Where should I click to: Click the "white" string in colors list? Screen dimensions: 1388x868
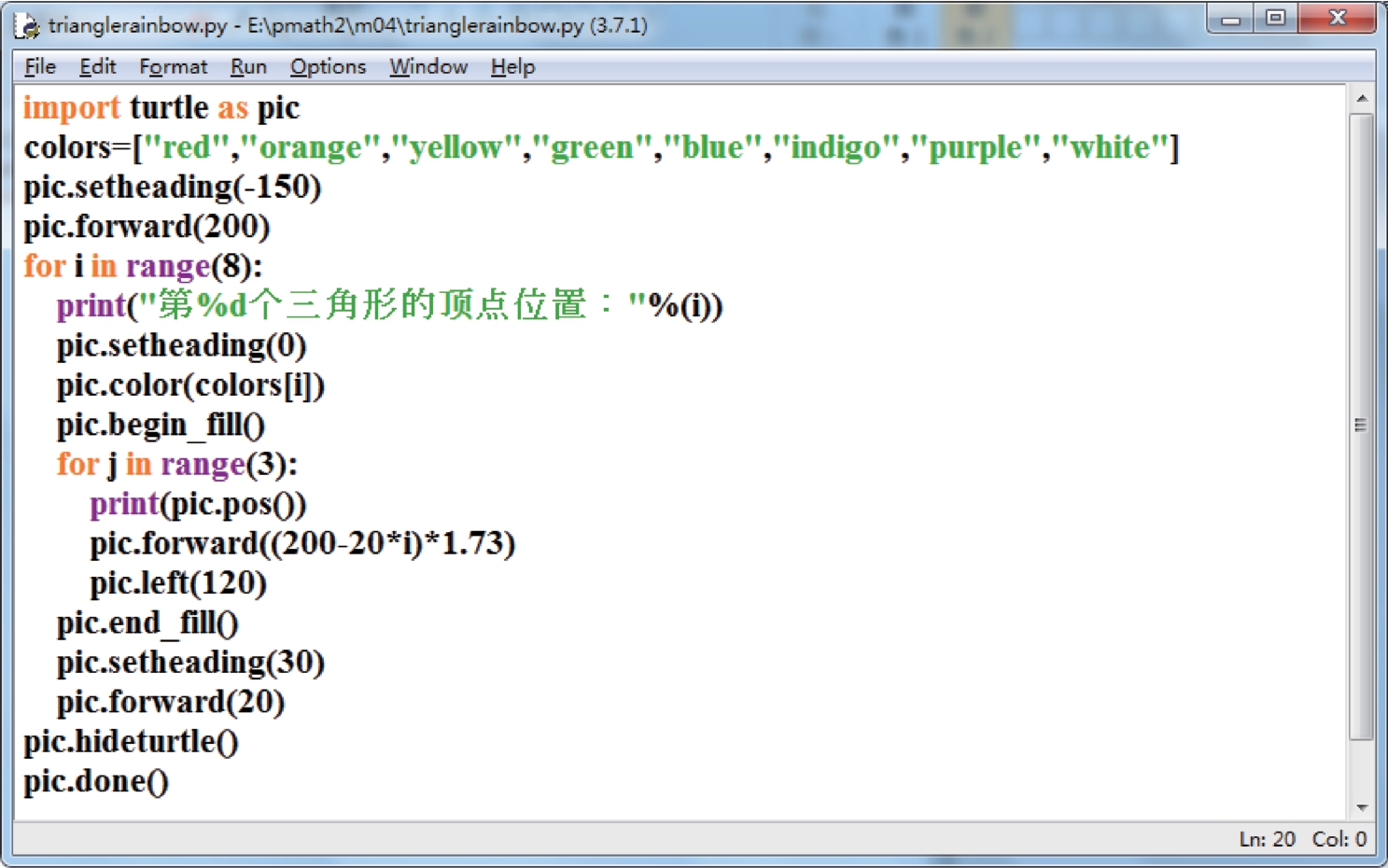pyautogui.click(x=1111, y=147)
